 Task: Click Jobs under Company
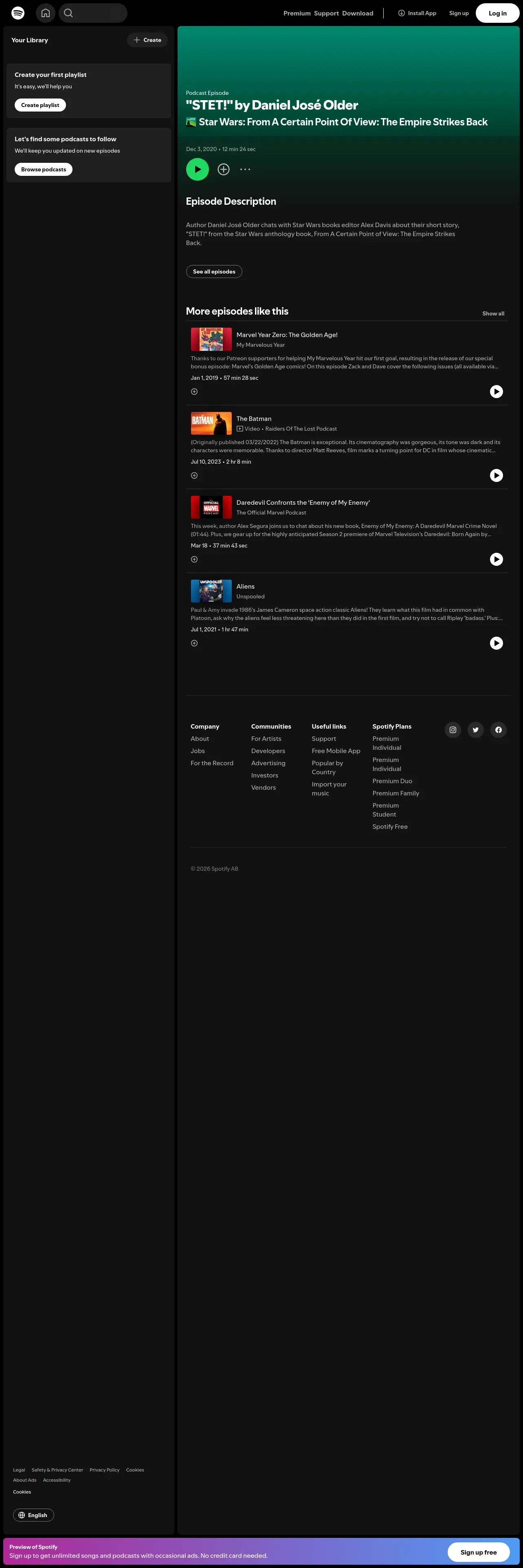(198, 751)
